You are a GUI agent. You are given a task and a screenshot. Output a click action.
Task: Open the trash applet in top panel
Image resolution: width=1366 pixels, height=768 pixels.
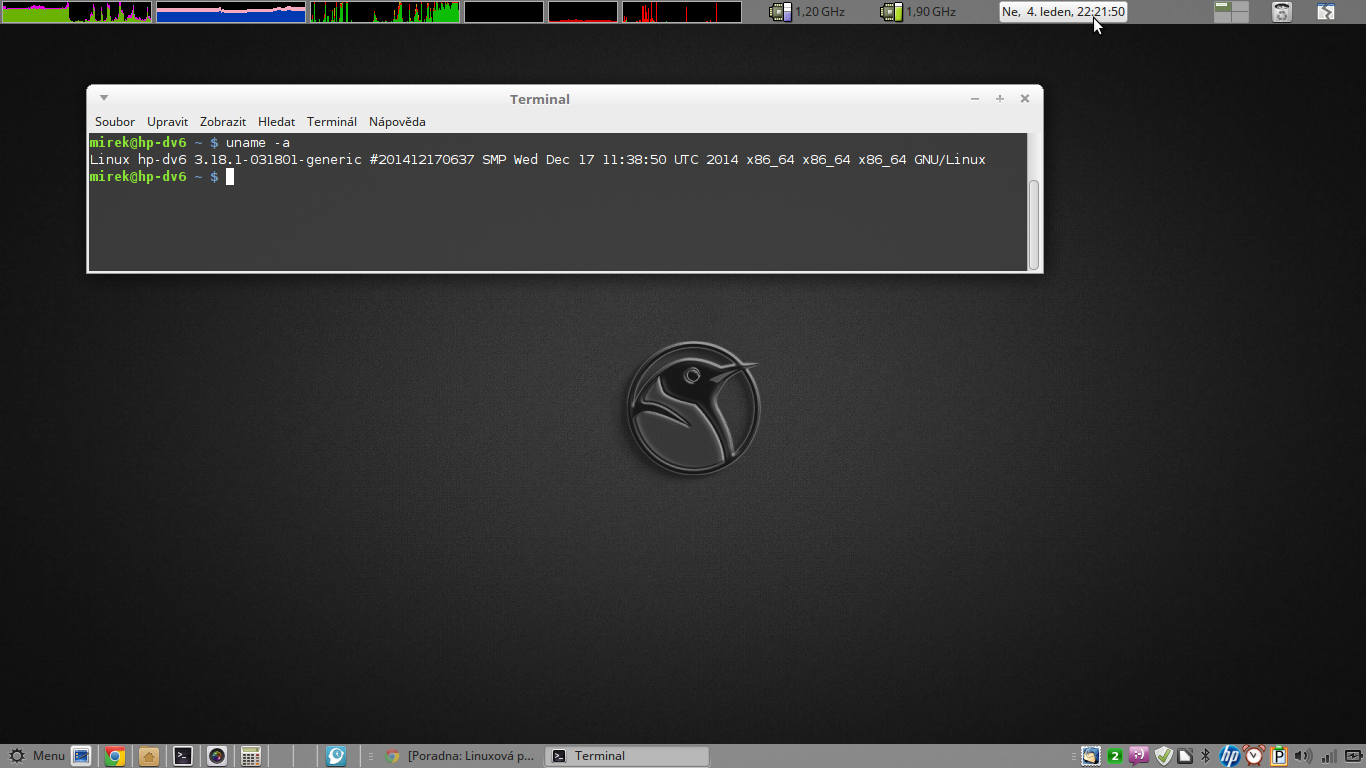tap(1281, 12)
